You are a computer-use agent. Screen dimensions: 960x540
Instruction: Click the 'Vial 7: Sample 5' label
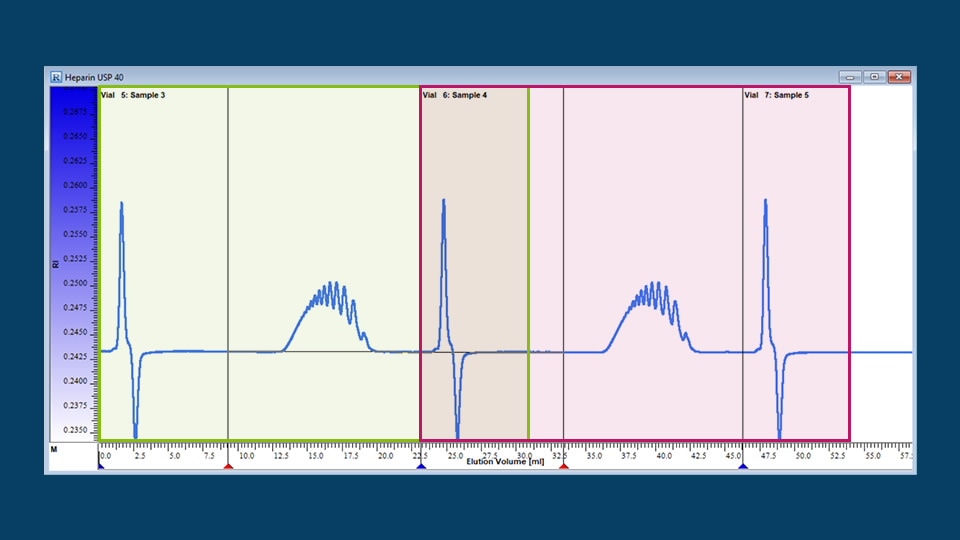tap(777, 96)
